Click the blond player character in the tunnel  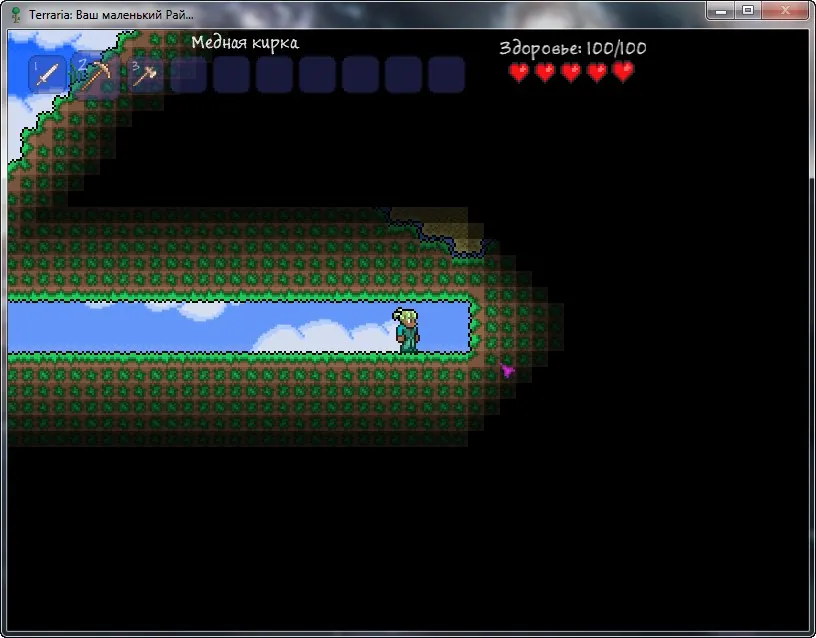pyautogui.click(x=407, y=331)
